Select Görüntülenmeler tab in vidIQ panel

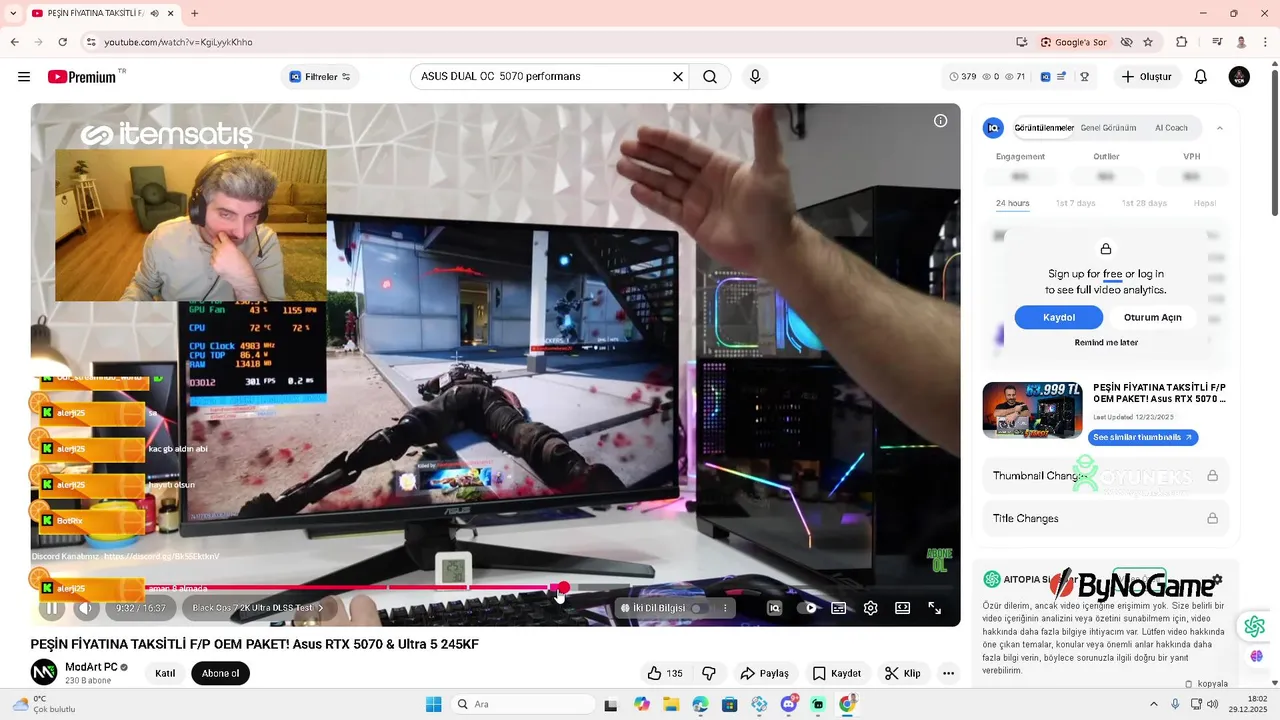1044,128
